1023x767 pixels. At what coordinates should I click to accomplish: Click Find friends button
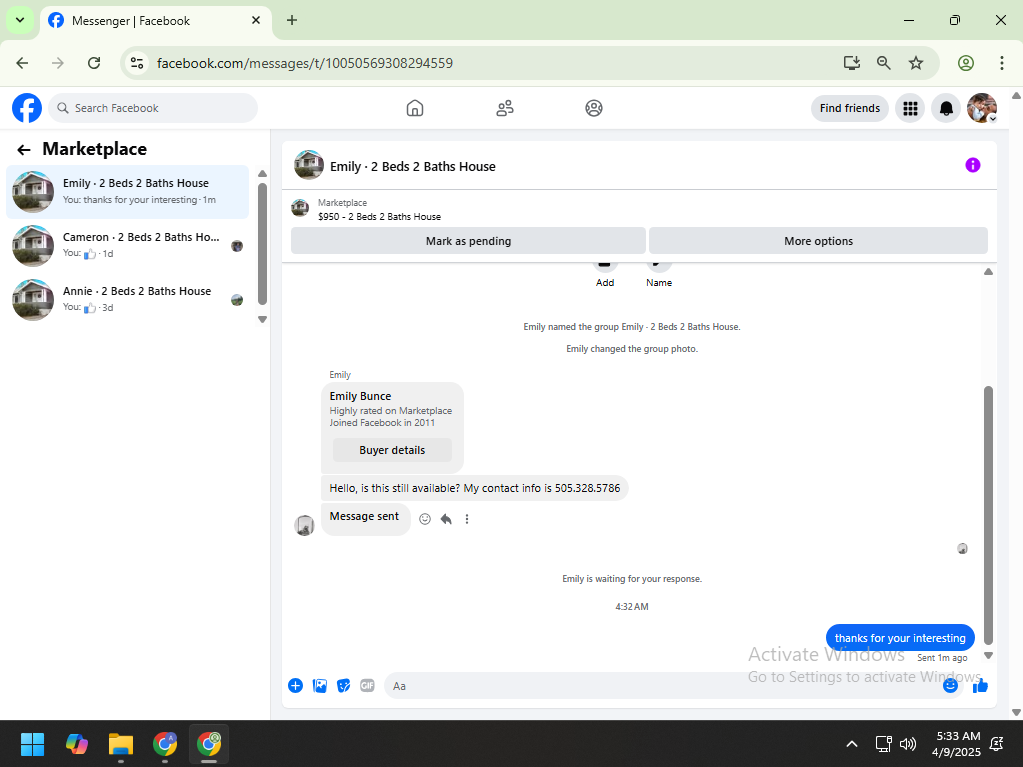click(x=849, y=108)
